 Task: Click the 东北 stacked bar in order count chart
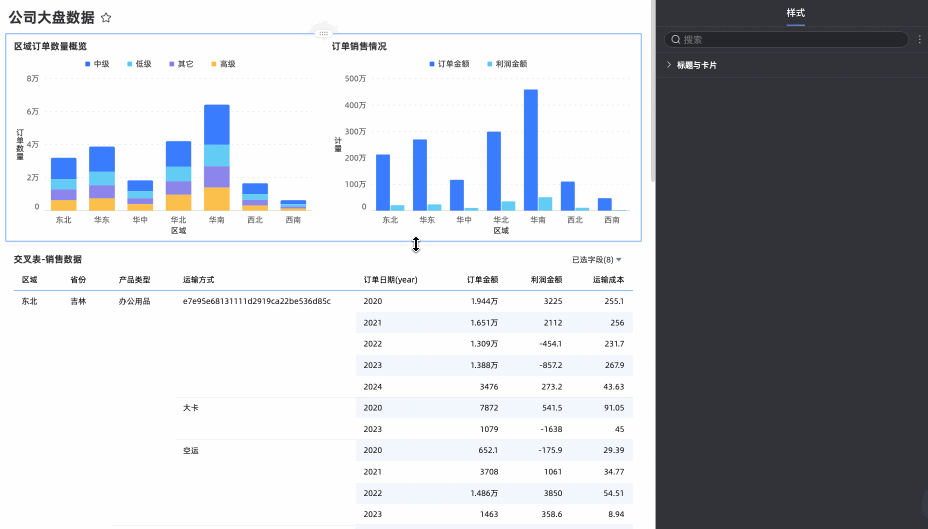pyautogui.click(x=63, y=184)
